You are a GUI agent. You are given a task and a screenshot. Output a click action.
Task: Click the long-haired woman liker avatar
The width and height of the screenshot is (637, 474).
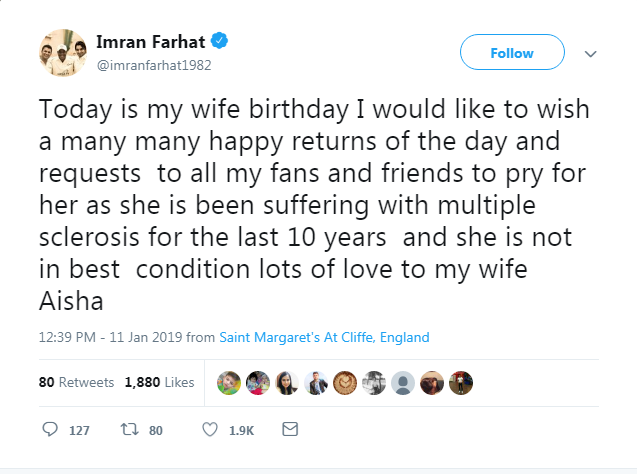coord(287,382)
